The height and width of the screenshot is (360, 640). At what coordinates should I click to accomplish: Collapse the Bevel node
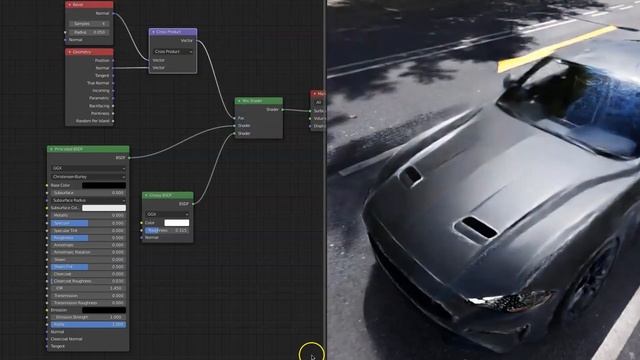click(x=70, y=5)
